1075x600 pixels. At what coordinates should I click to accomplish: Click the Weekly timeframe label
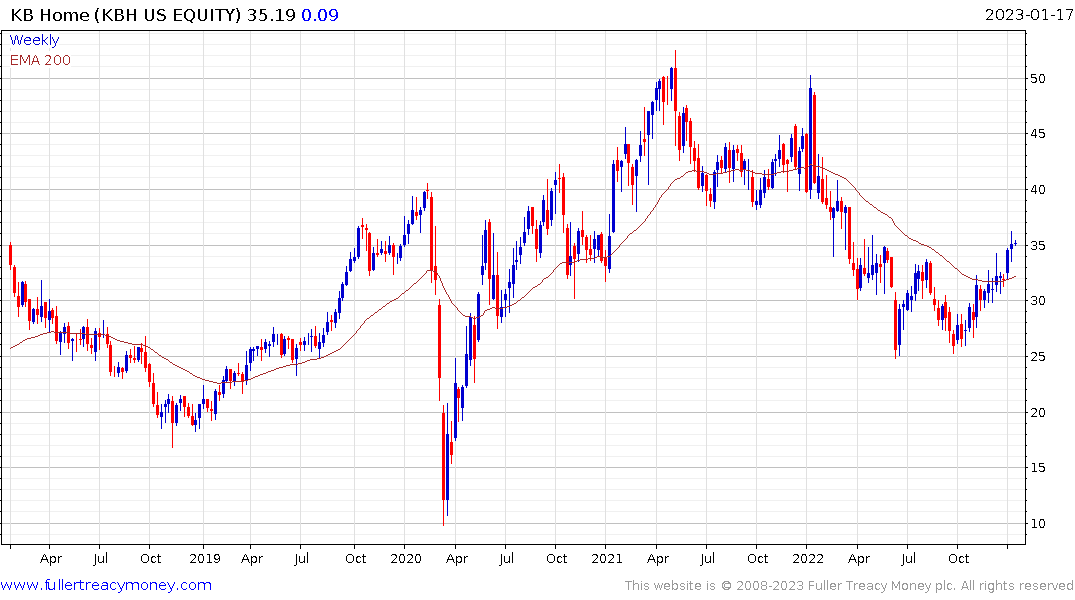(x=34, y=40)
